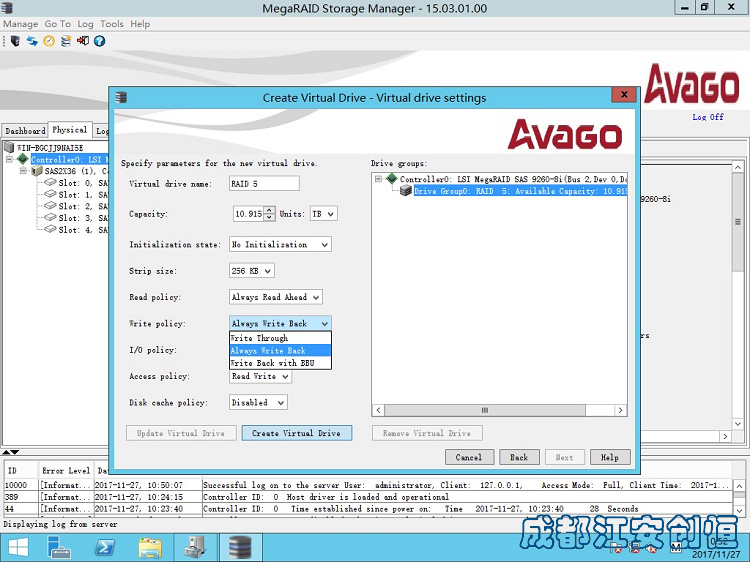Click the ID 389 log entry

pyautogui.click(x=367, y=497)
